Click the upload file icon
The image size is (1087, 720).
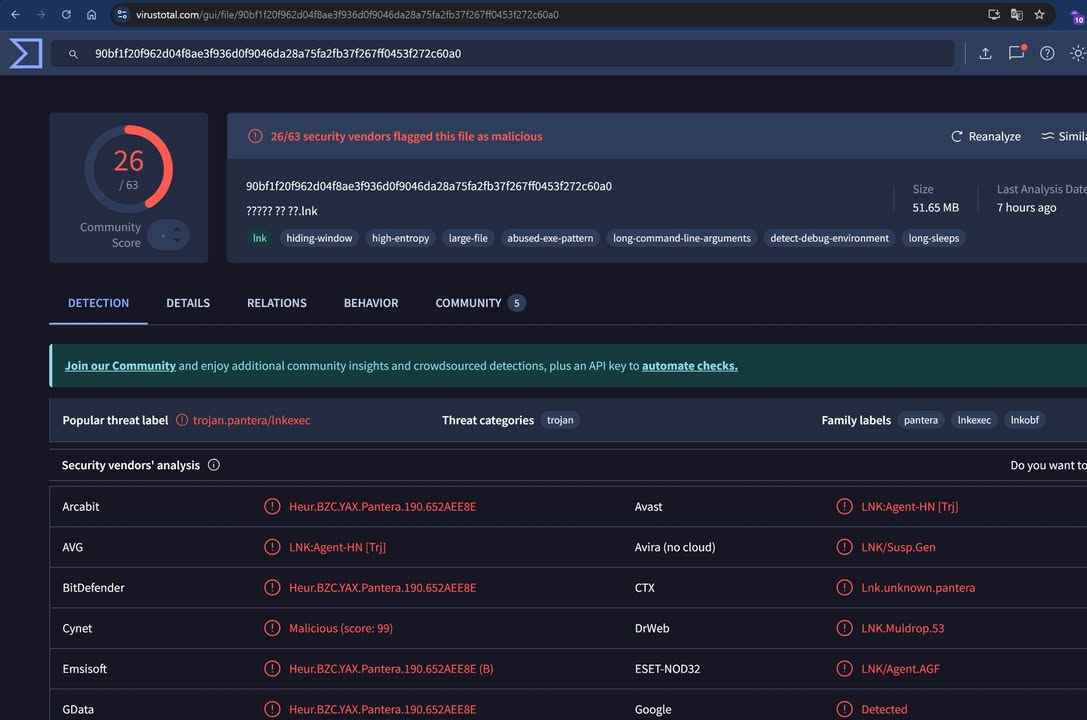point(985,54)
